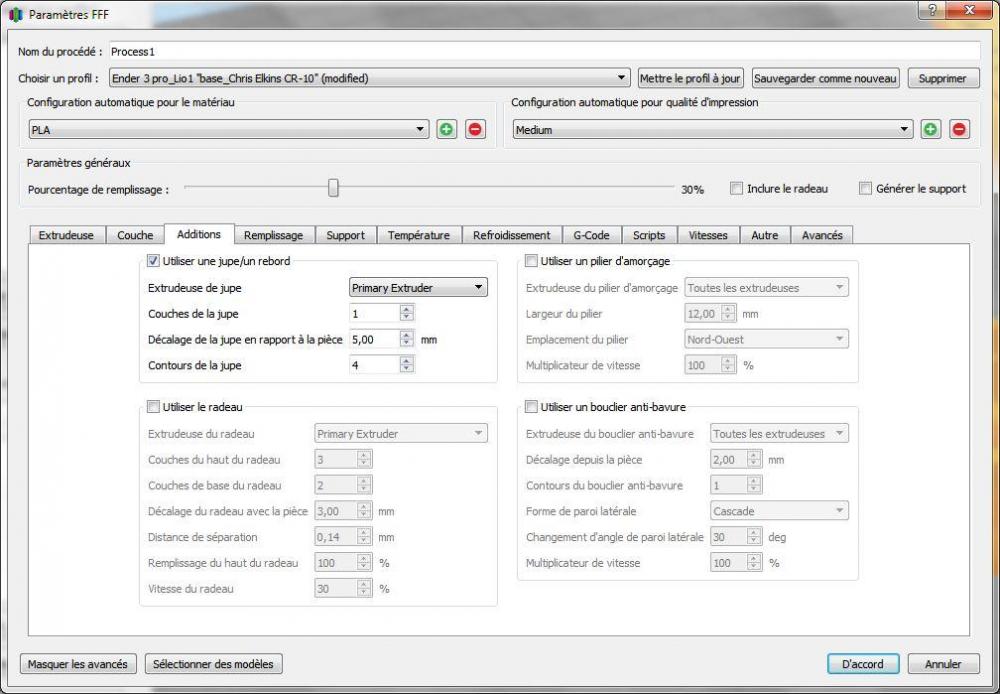Enable Utiliser un bouclier anti-bavure
This screenshot has width=1000, height=694.
click(531, 406)
